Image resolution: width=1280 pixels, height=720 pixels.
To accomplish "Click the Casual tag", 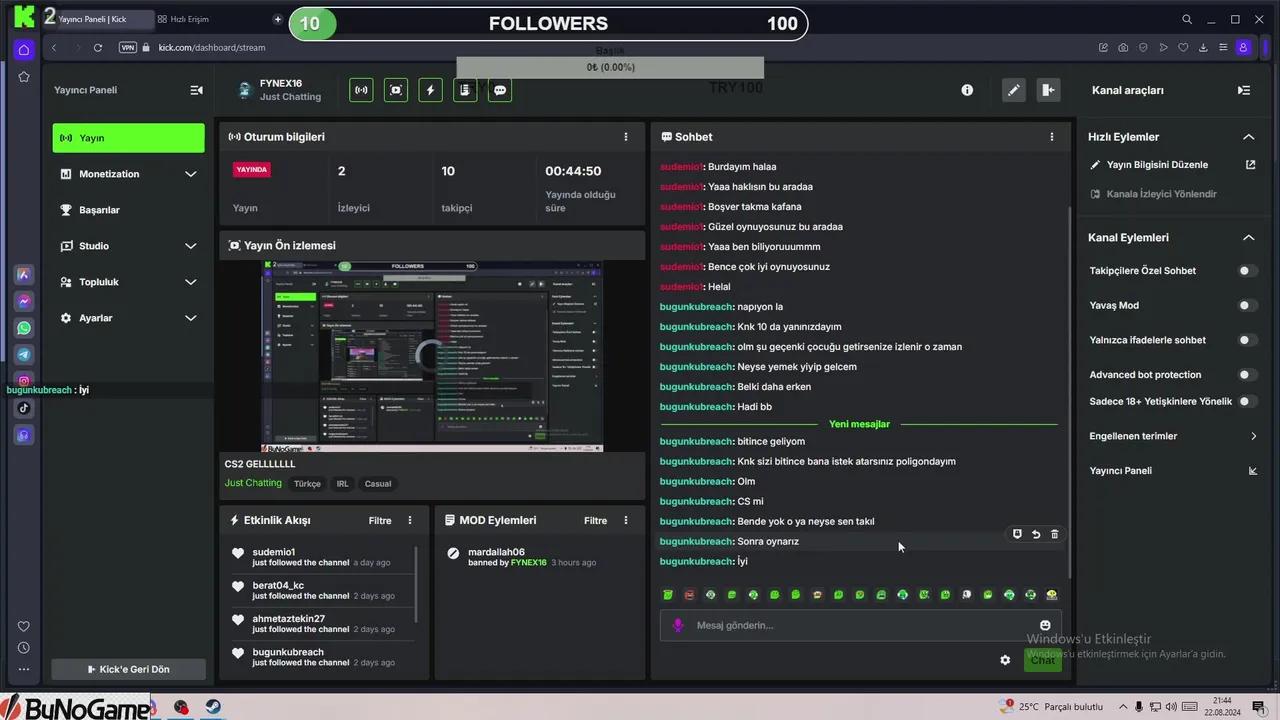I will (378, 484).
